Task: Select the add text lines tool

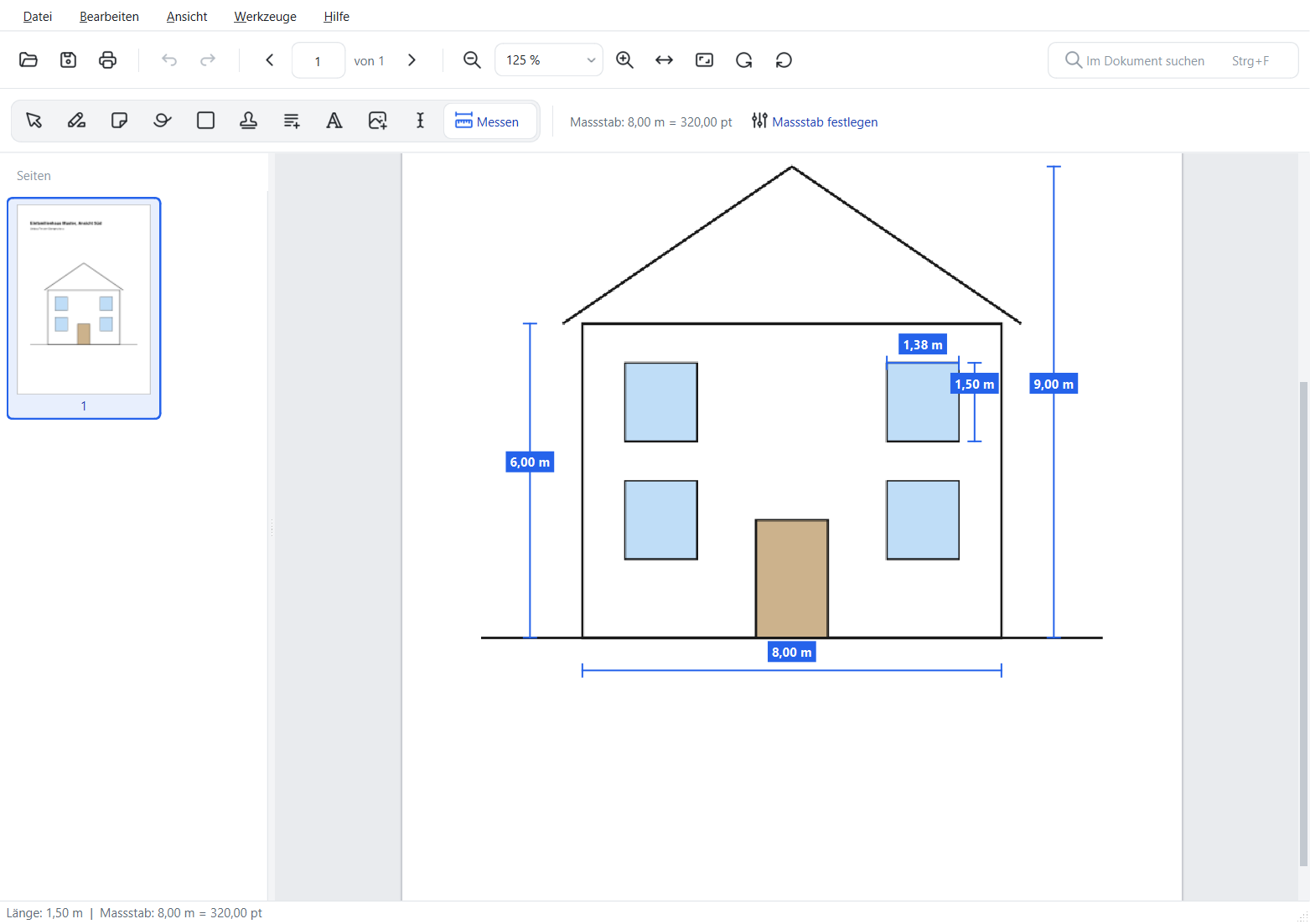Action: (x=292, y=121)
